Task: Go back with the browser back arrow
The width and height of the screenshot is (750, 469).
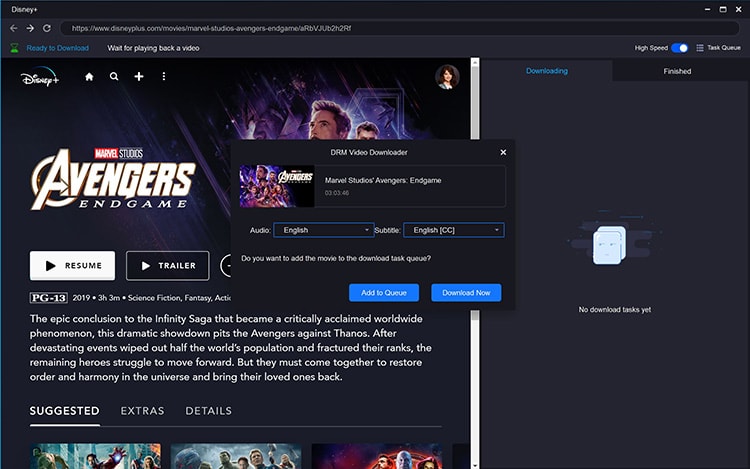Action: point(13,28)
